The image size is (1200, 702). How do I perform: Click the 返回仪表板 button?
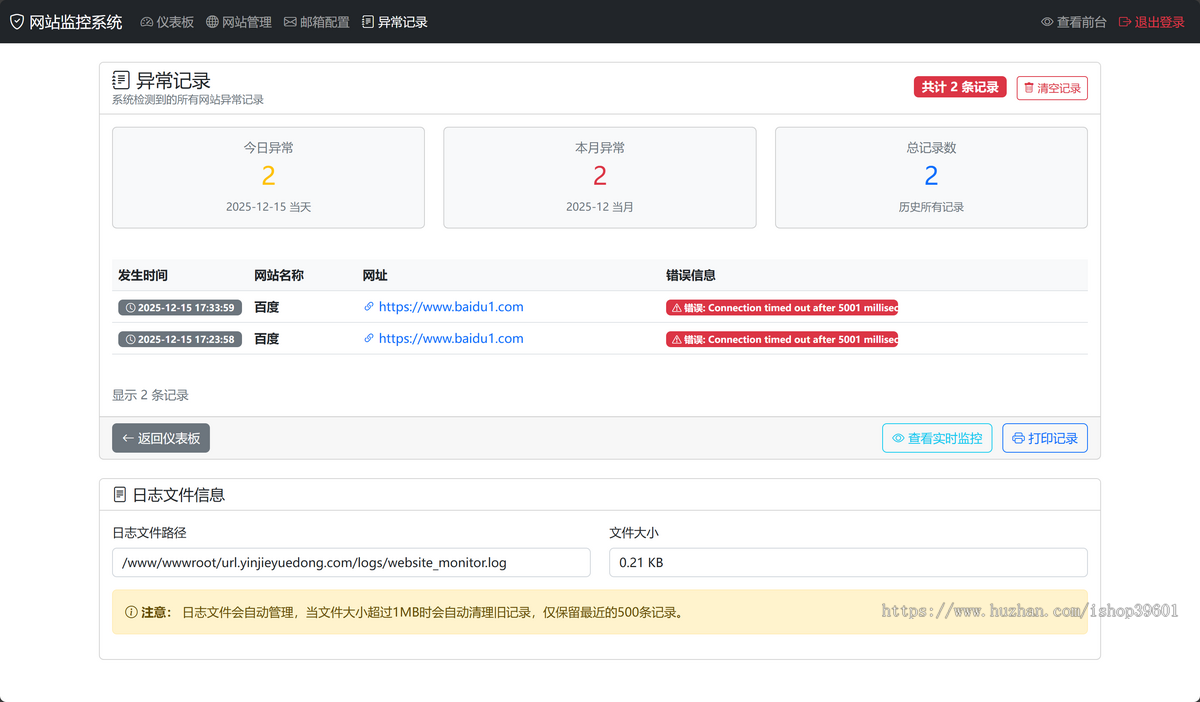coord(160,438)
